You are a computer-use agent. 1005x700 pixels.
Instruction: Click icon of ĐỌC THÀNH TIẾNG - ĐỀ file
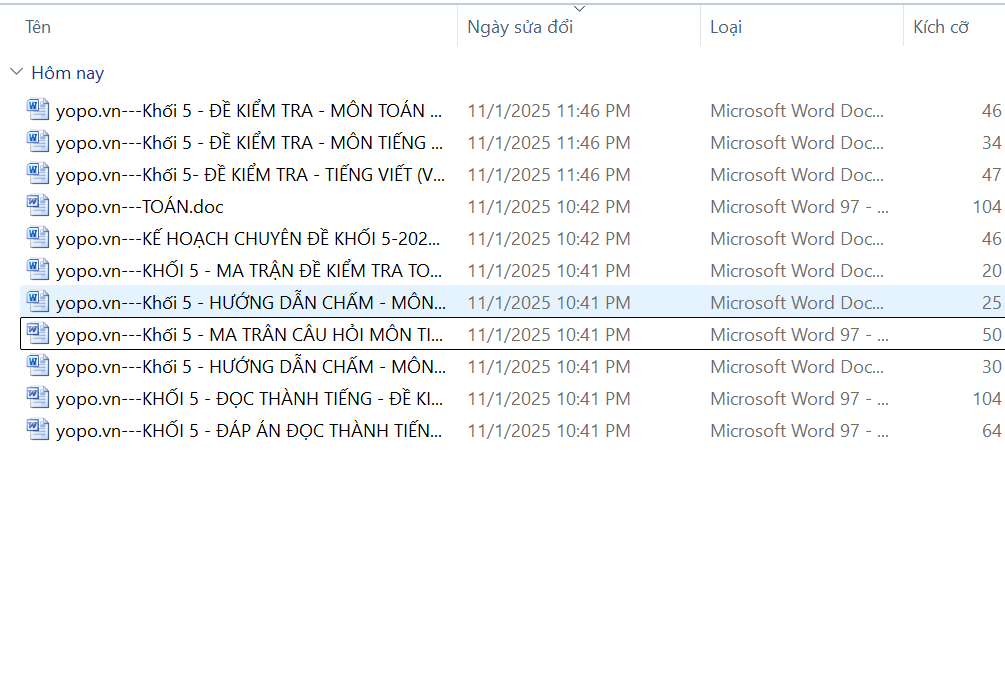(38, 399)
